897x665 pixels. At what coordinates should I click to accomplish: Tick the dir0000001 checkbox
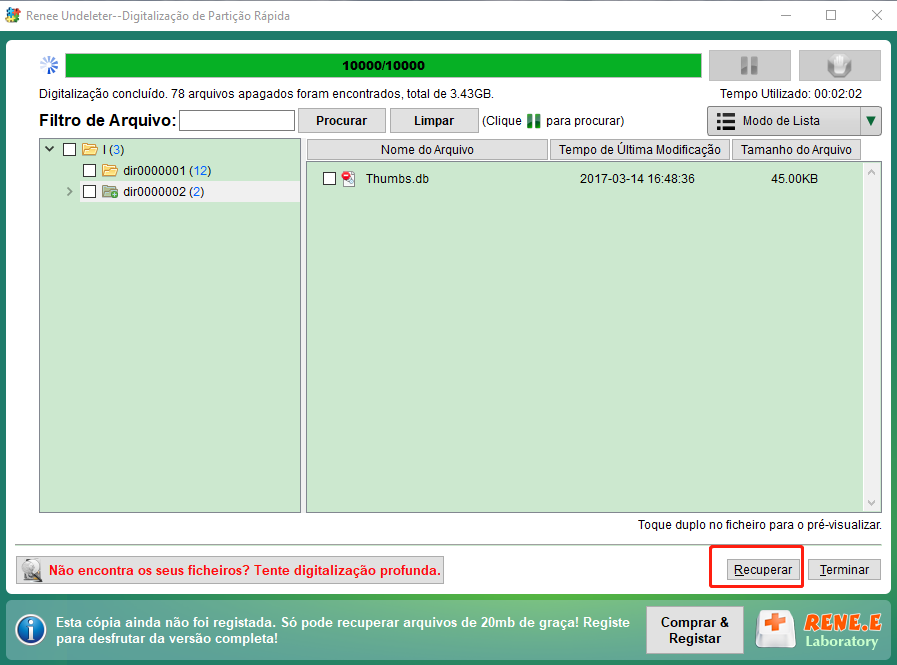pyautogui.click(x=89, y=171)
